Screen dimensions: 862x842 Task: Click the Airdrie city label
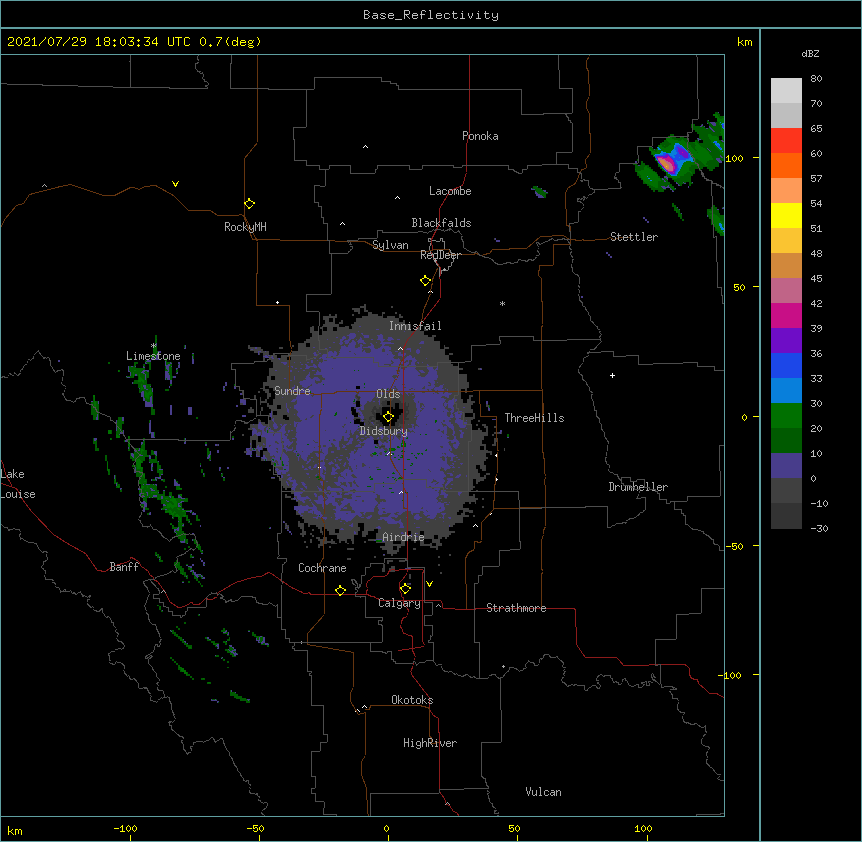[x=404, y=537]
